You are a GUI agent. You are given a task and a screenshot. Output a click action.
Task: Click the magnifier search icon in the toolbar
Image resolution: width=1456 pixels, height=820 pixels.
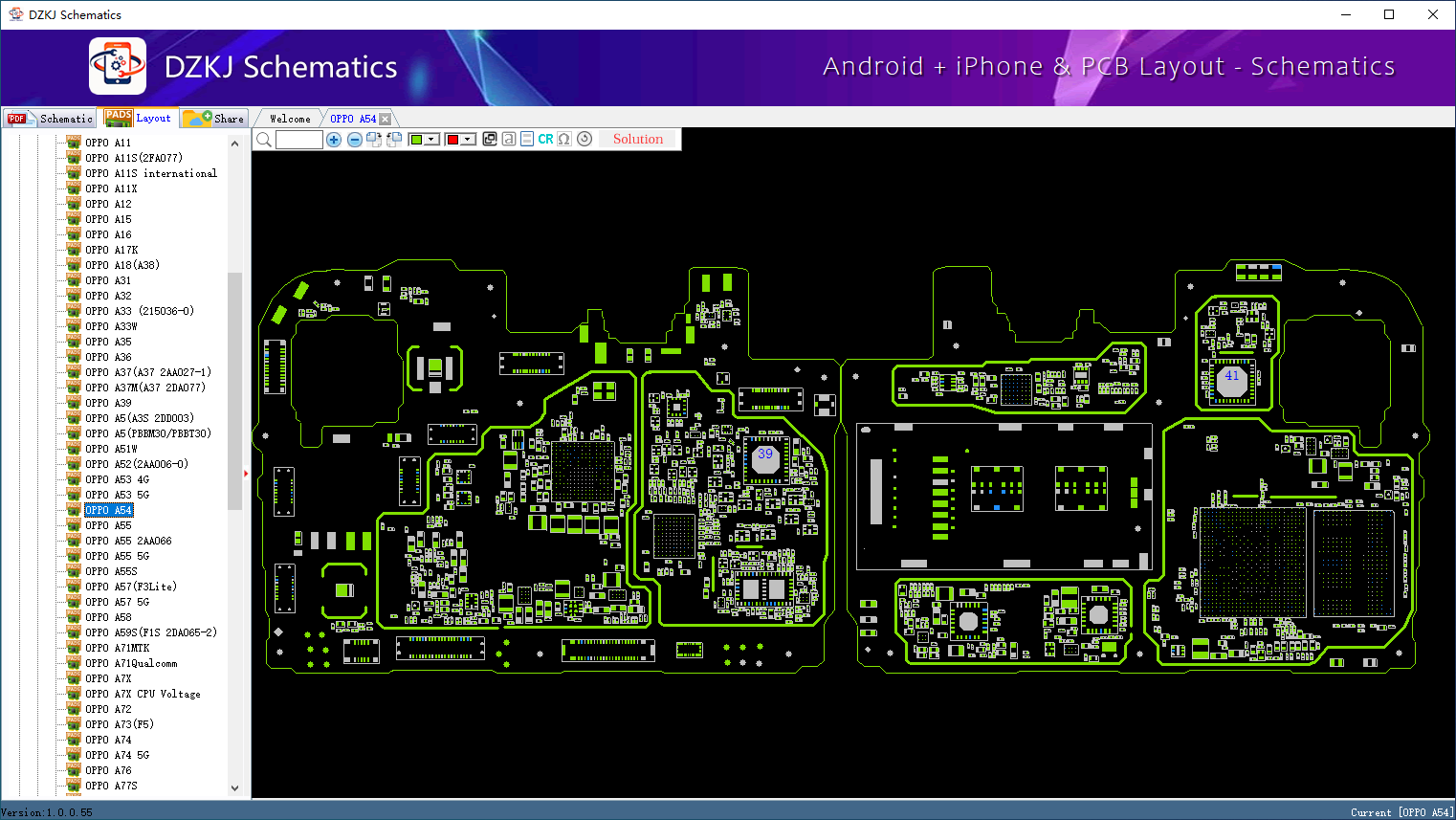[x=264, y=140]
